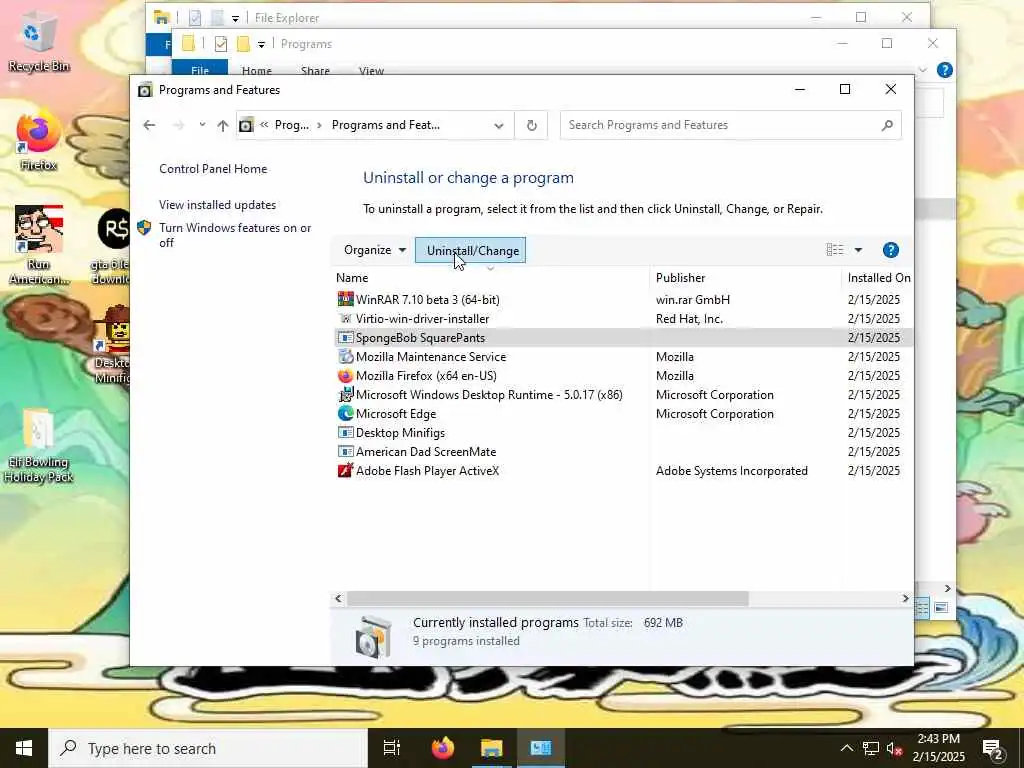Viewport: 1024px width, 768px height.
Task: Select the Microsoft Edge program name
Action: click(x=396, y=413)
